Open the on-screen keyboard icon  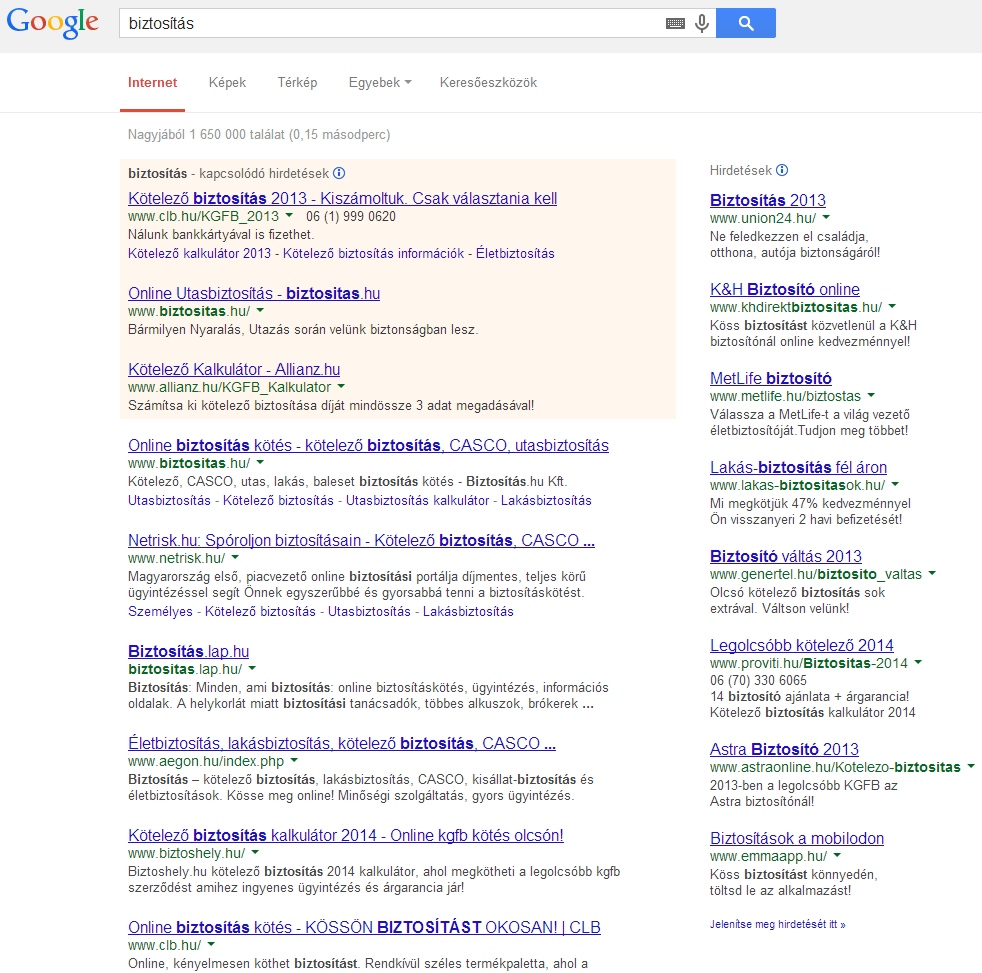pos(675,23)
